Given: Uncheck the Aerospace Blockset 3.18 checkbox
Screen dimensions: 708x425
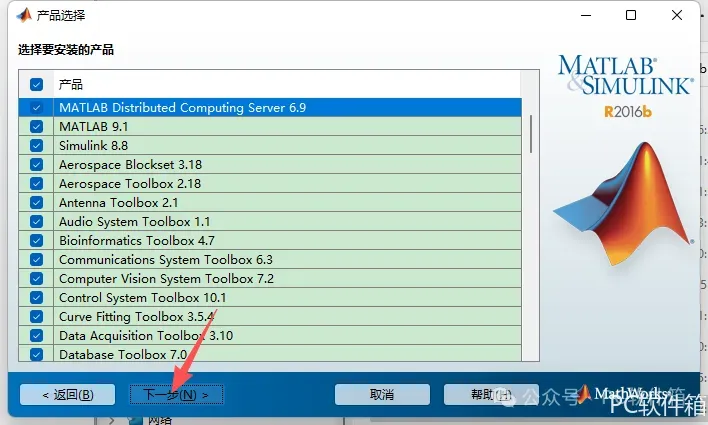Looking at the screenshot, I should tap(37, 164).
